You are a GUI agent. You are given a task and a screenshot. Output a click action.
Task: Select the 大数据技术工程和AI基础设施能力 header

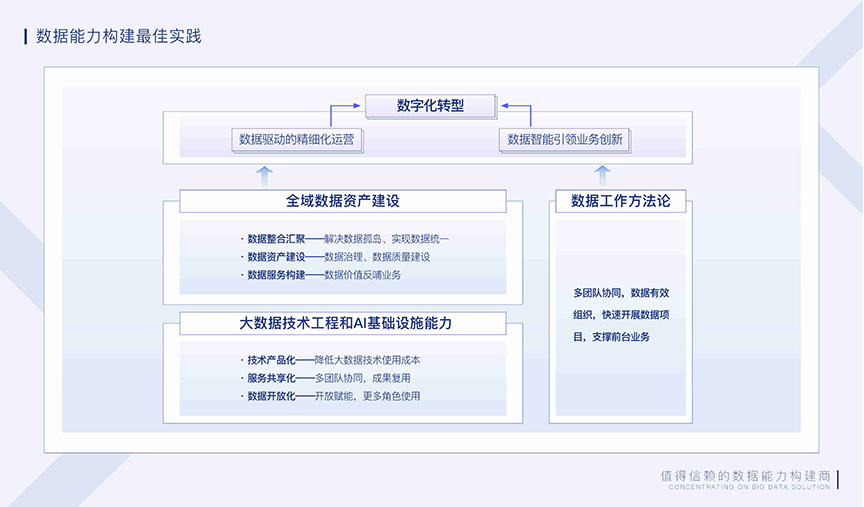click(342, 323)
